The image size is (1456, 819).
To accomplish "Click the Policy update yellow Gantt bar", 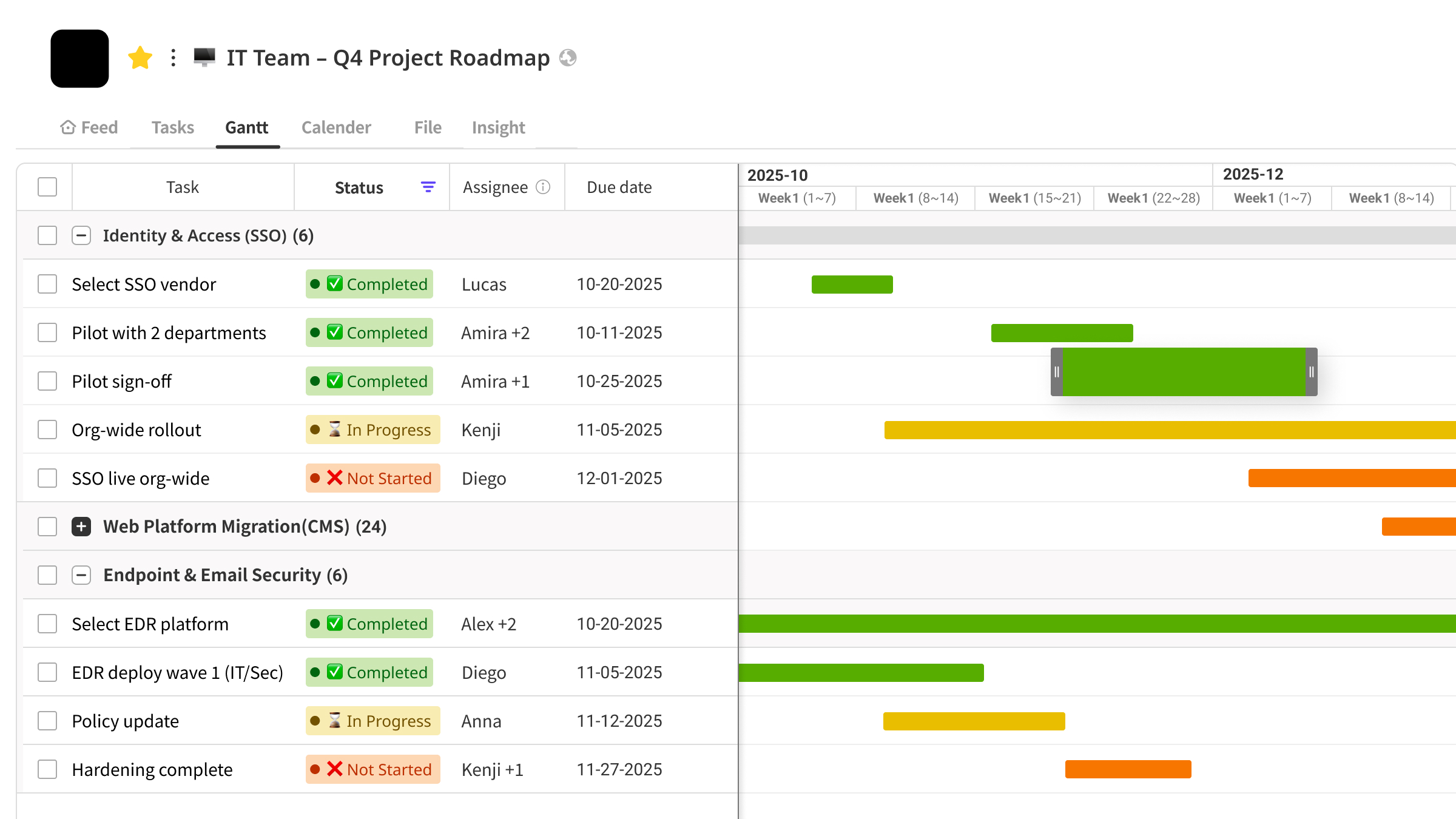I will point(974,721).
